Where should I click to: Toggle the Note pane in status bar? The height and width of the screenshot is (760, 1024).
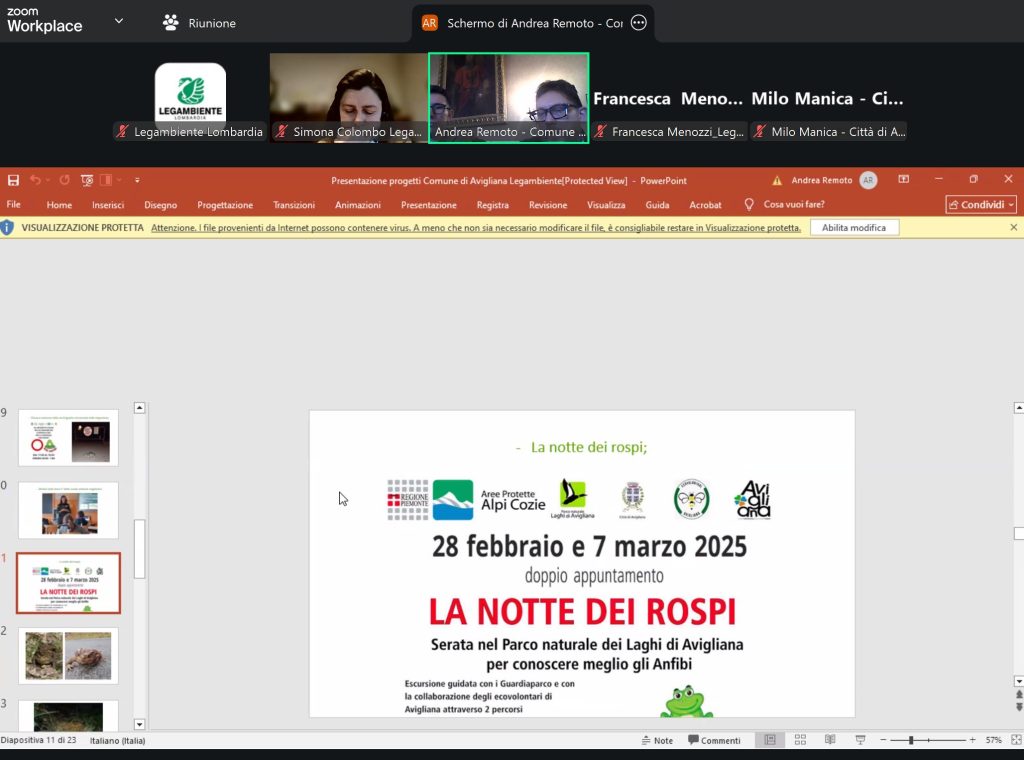[657, 740]
